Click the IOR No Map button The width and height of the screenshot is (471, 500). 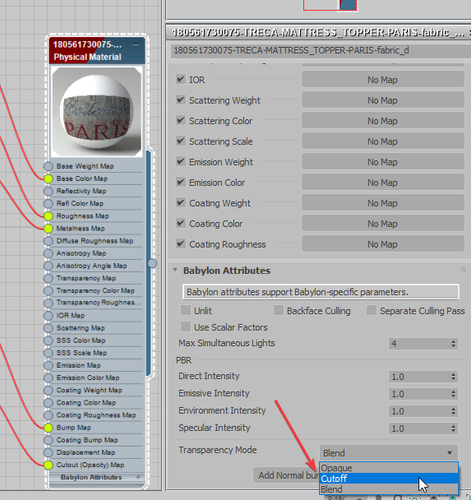tap(383, 80)
